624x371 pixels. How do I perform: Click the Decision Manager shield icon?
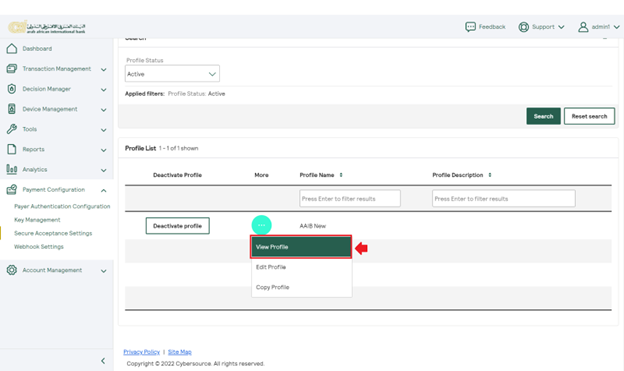[x=12, y=89]
